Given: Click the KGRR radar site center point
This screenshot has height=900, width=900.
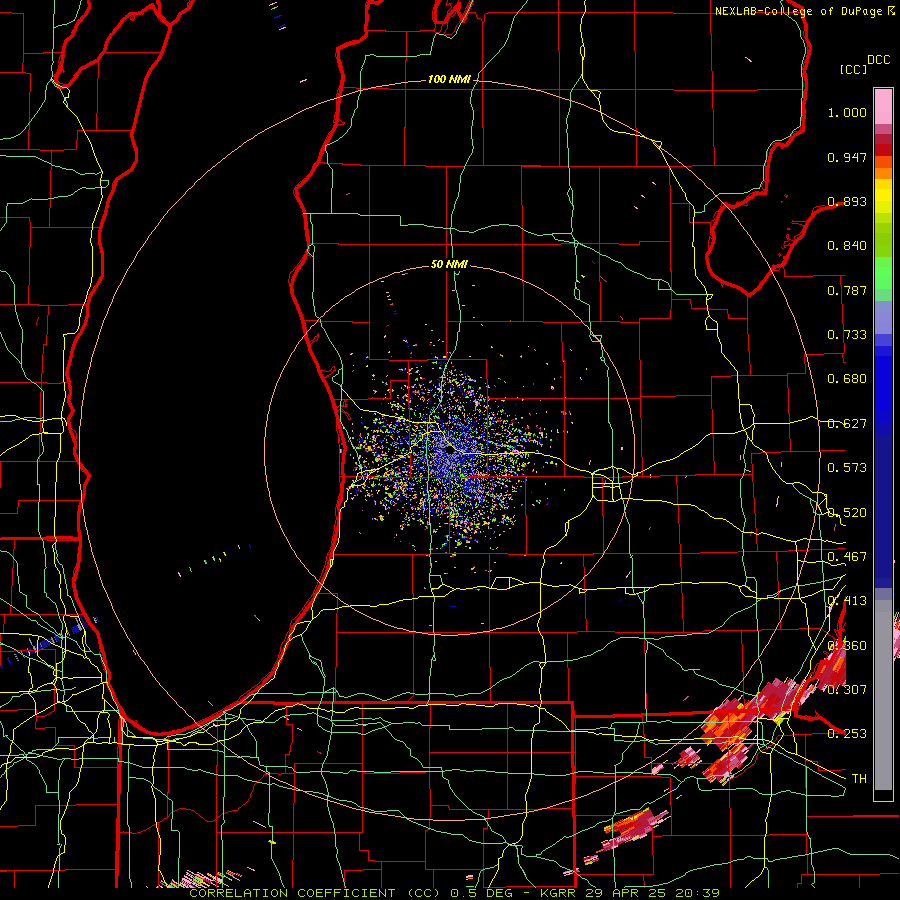Looking at the screenshot, I should pos(450,452).
